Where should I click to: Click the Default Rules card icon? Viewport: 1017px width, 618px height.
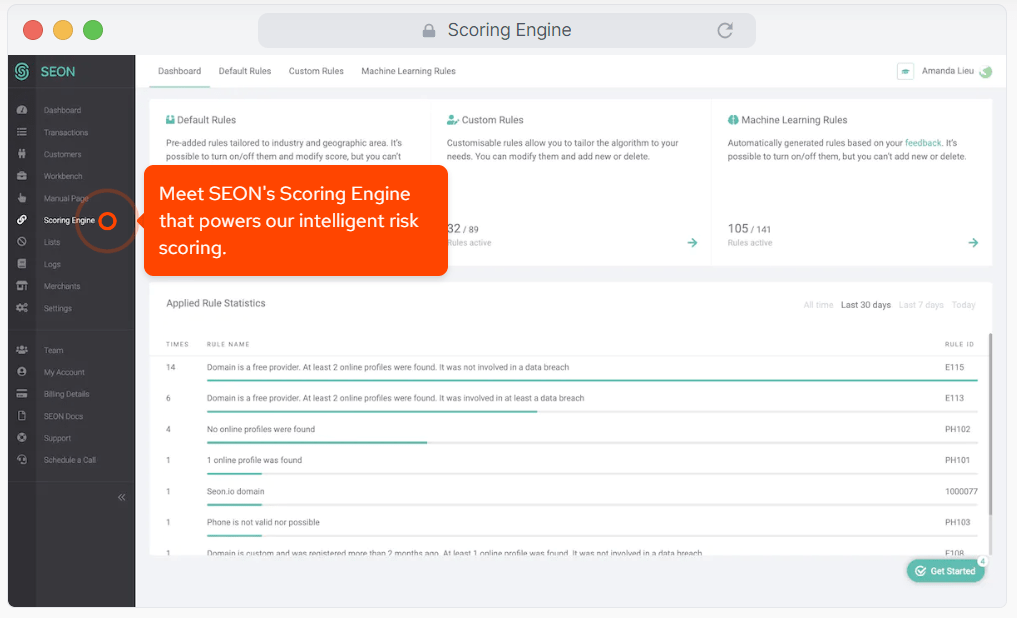(x=170, y=120)
